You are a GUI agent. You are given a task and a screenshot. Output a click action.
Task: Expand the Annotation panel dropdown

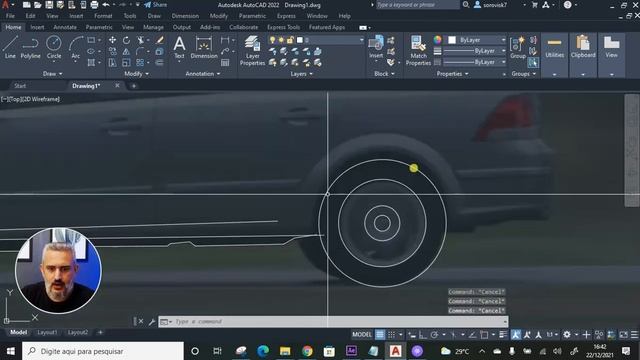tap(203, 74)
